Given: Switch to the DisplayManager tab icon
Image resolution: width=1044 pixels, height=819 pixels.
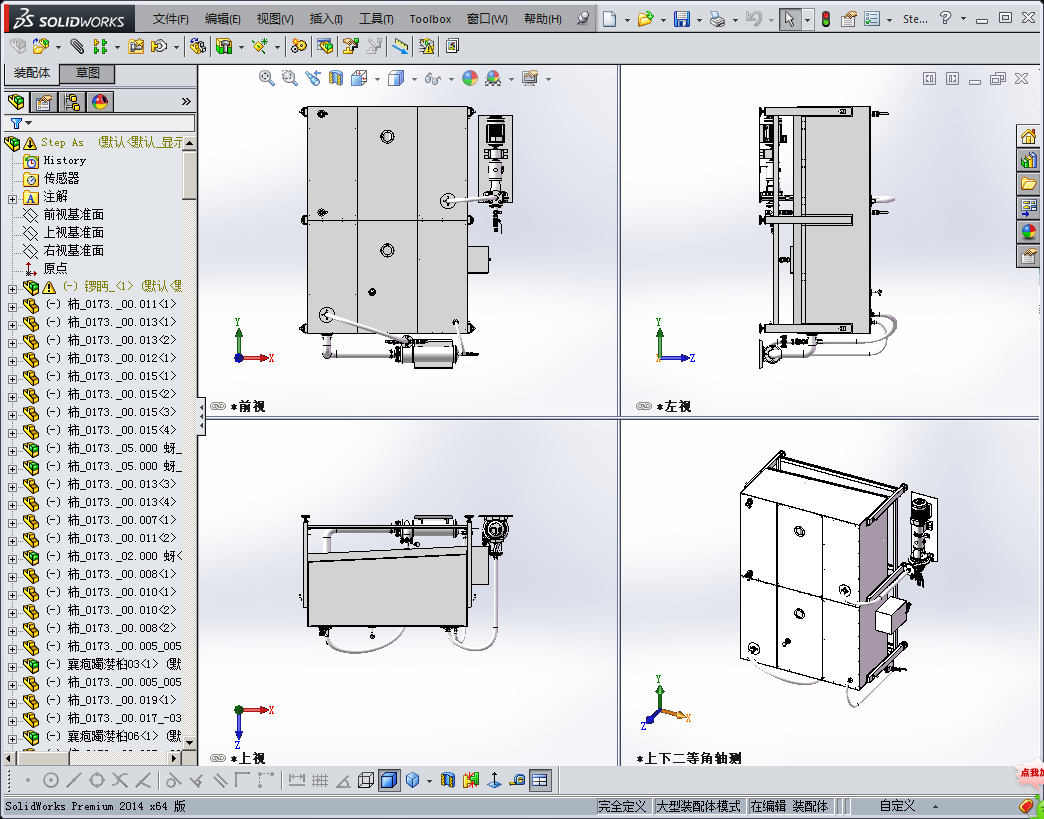Looking at the screenshot, I should click(100, 102).
